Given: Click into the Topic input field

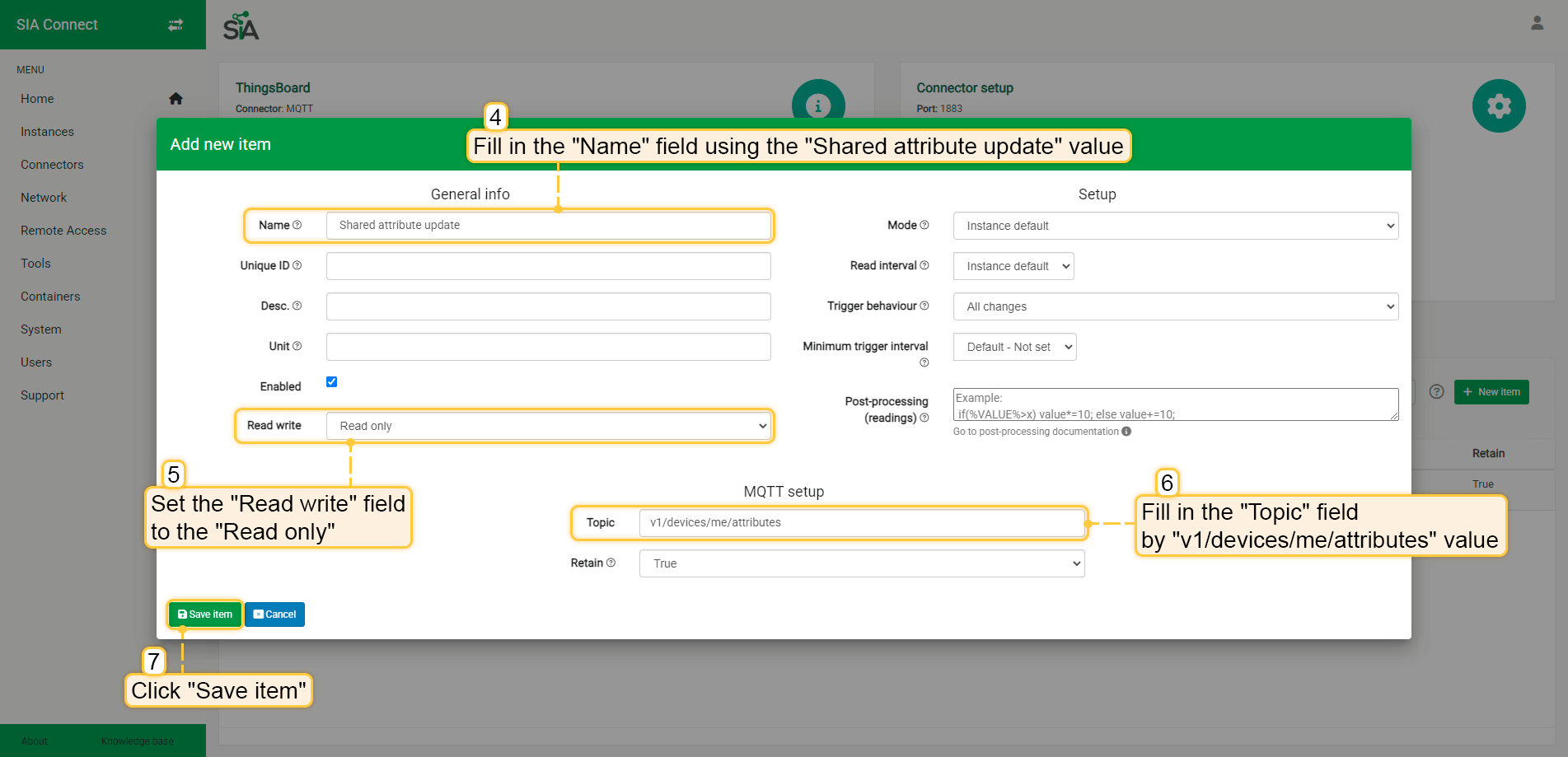Looking at the screenshot, I should tap(861, 522).
